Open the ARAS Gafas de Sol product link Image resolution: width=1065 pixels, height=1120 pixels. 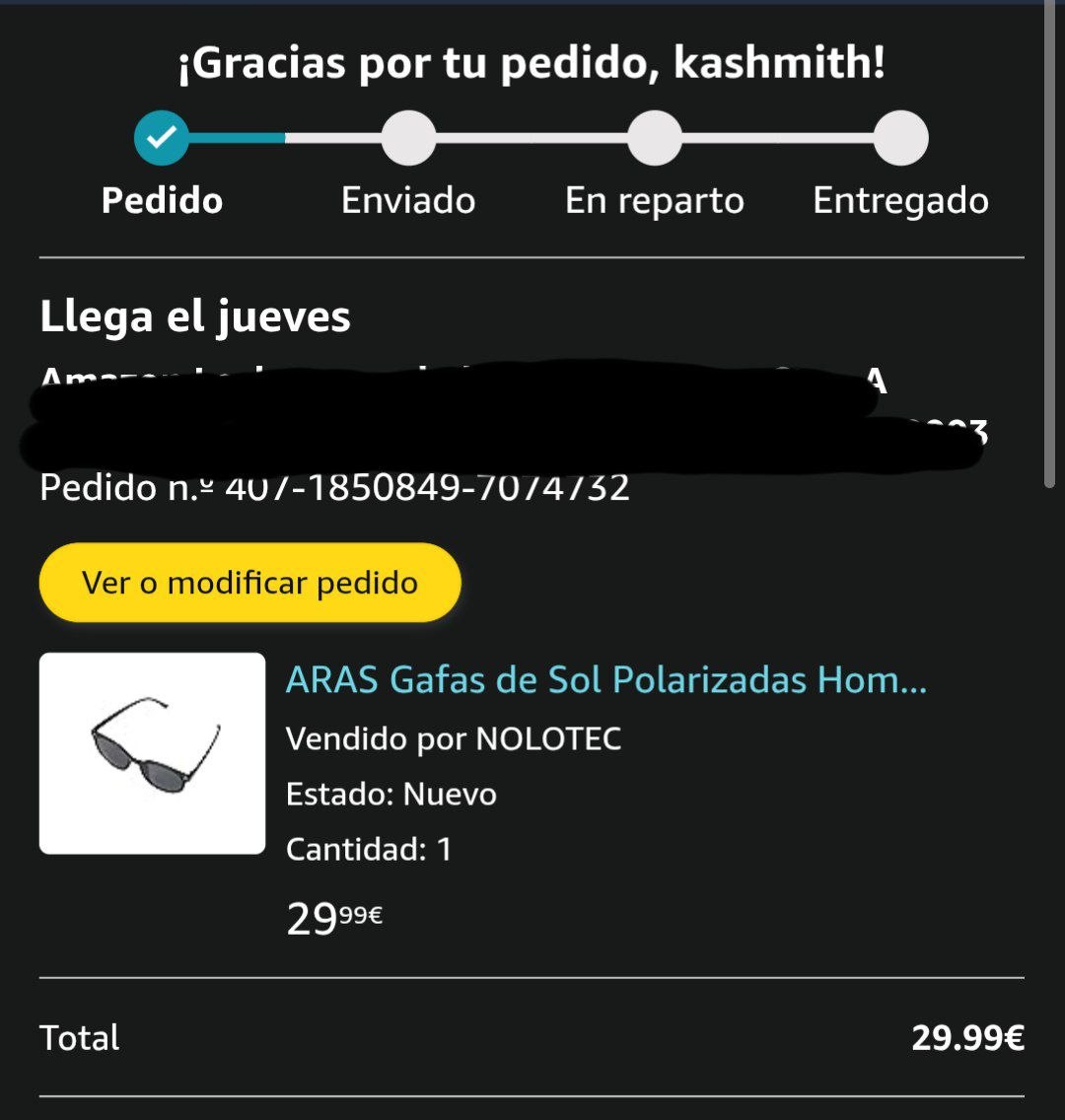coord(606,679)
